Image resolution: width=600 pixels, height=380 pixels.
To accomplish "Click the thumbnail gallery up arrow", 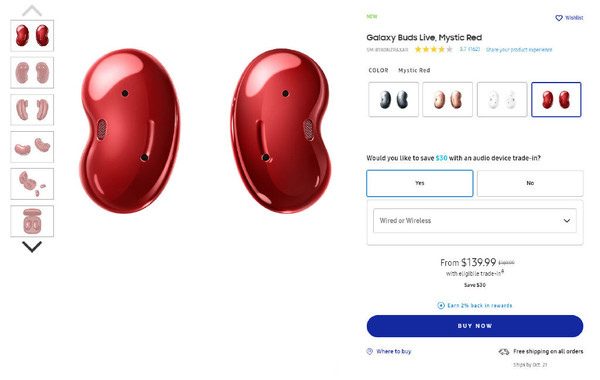I will point(32,11).
